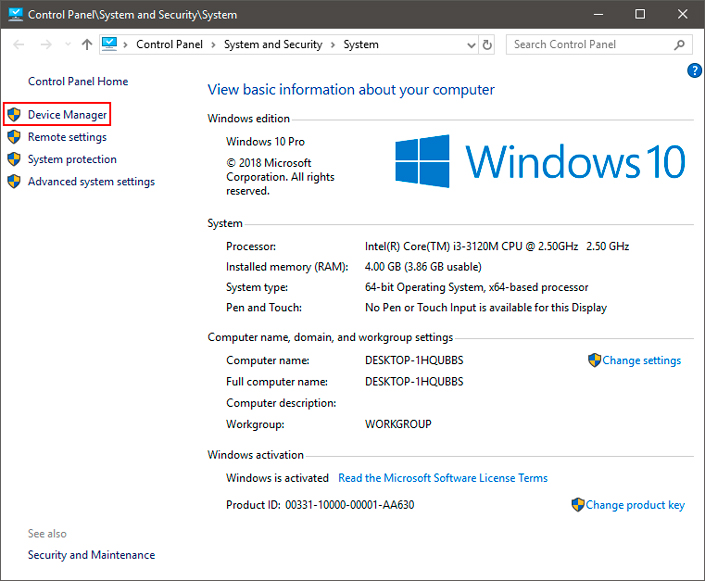Image resolution: width=705 pixels, height=581 pixels.
Task: Click 'View basic information about your computer' heading
Action: coord(351,90)
